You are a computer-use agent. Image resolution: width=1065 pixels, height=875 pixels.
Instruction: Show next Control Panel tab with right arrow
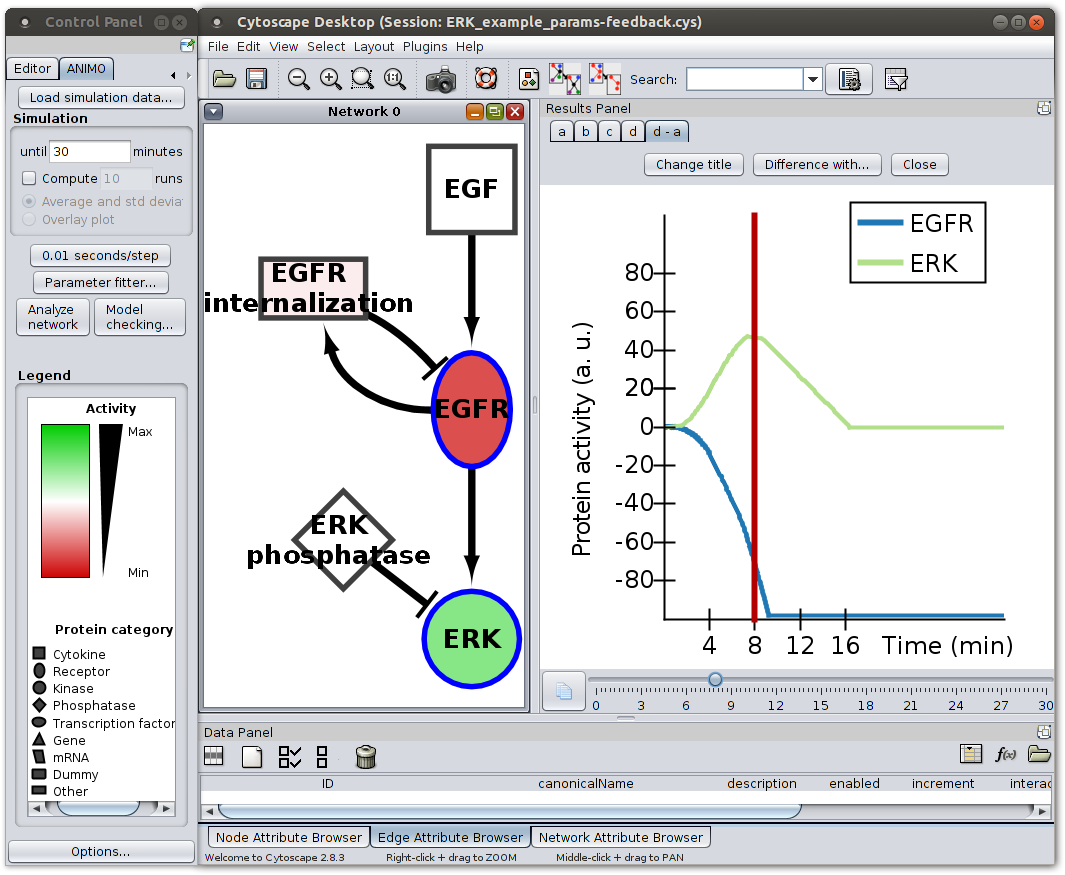click(189, 75)
